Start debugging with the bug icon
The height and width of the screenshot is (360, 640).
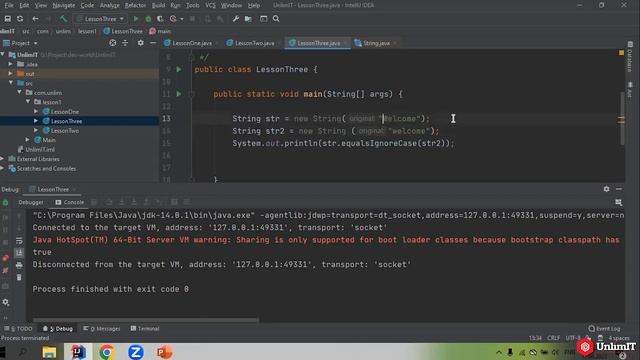(x=148, y=19)
